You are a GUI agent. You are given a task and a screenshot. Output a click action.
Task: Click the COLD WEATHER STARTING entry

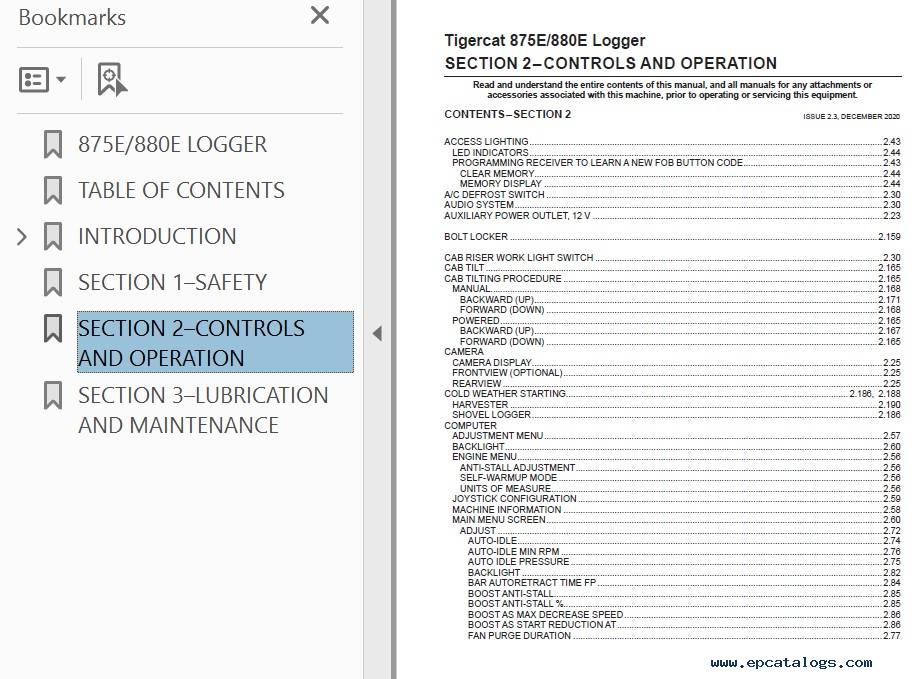[x=672, y=393]
